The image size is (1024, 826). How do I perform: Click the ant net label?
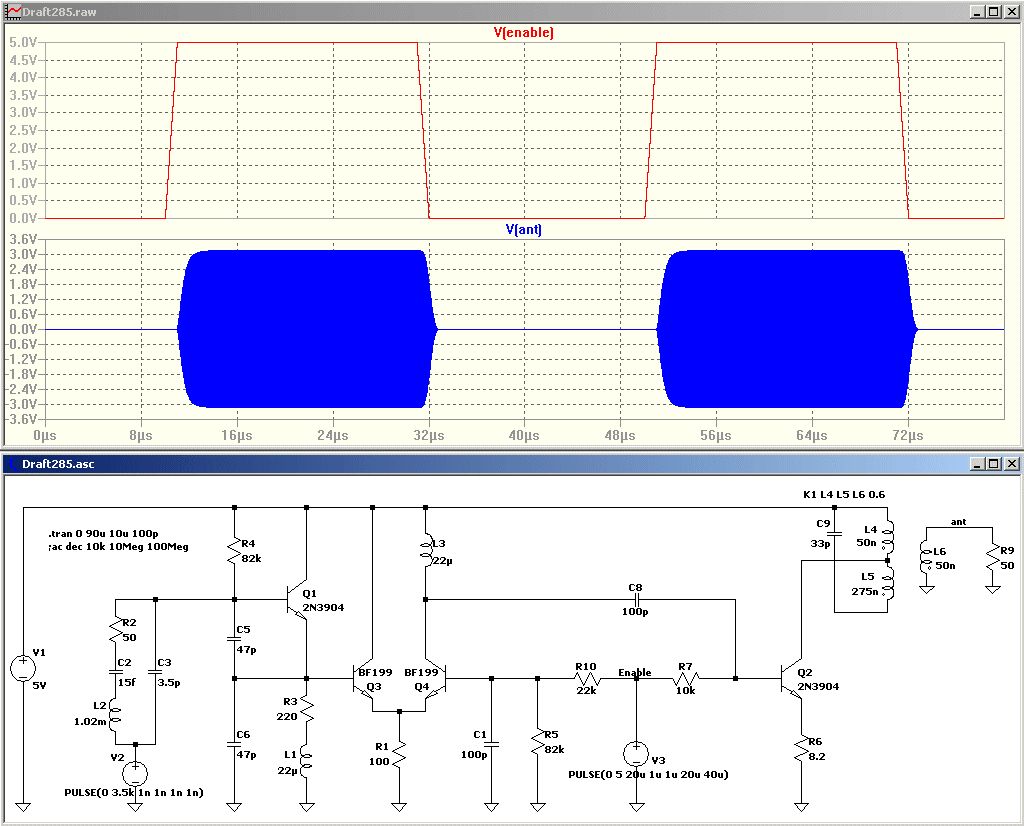(x=958, y=521)
